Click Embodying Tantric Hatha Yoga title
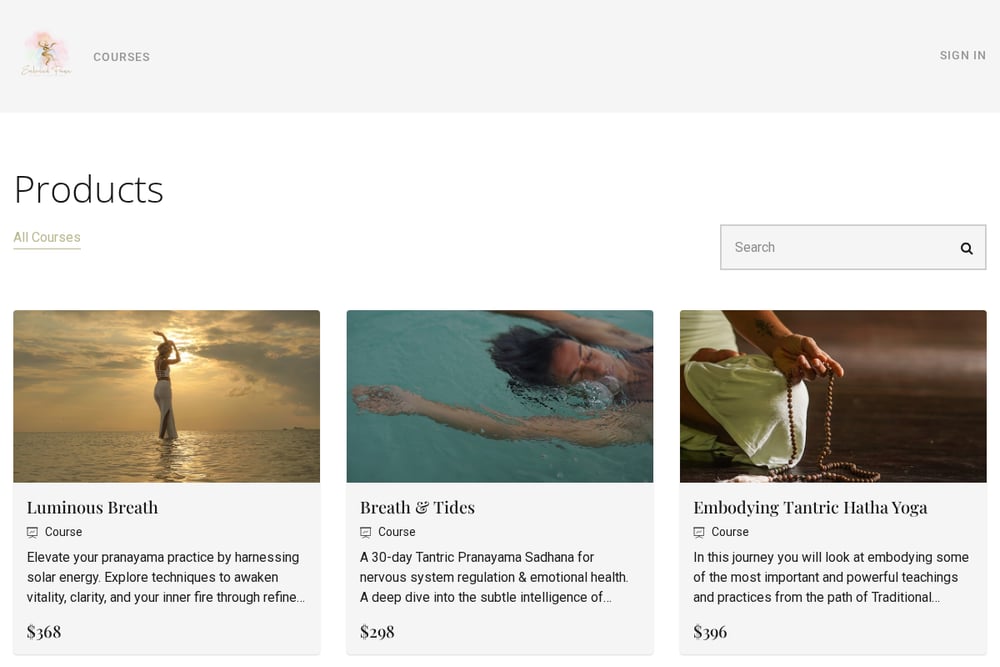The height and width of the screenshot is (667, 1000). click(810, 508)
